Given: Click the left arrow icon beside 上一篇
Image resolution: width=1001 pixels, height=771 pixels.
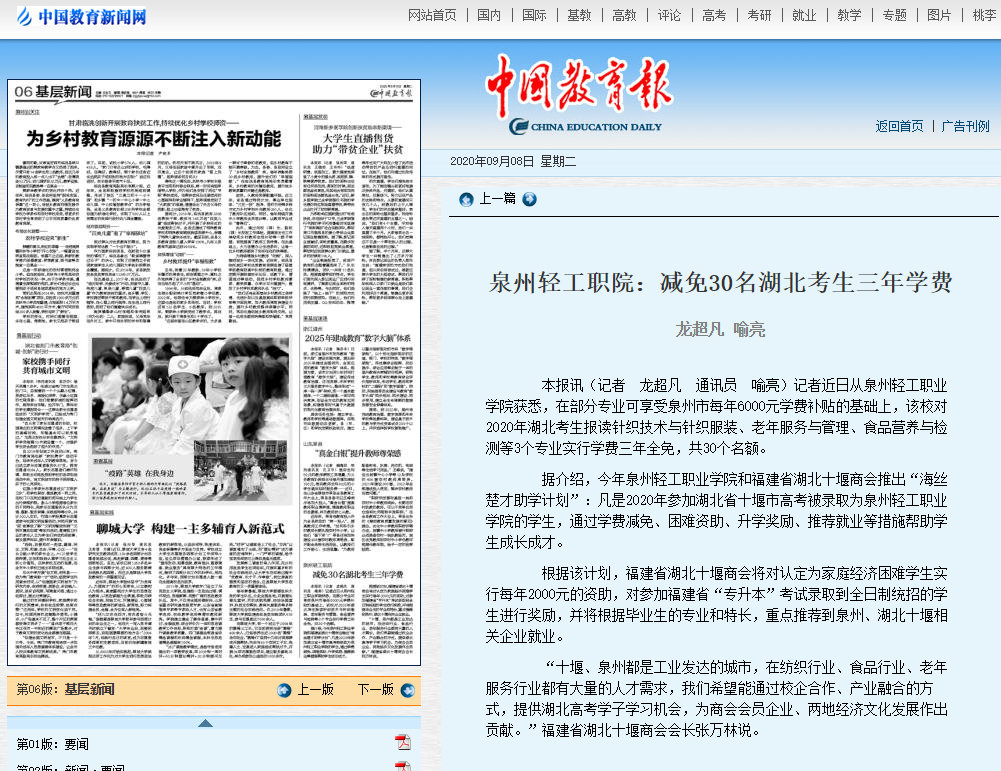Looking at the screenshot, I should [467, 200].
